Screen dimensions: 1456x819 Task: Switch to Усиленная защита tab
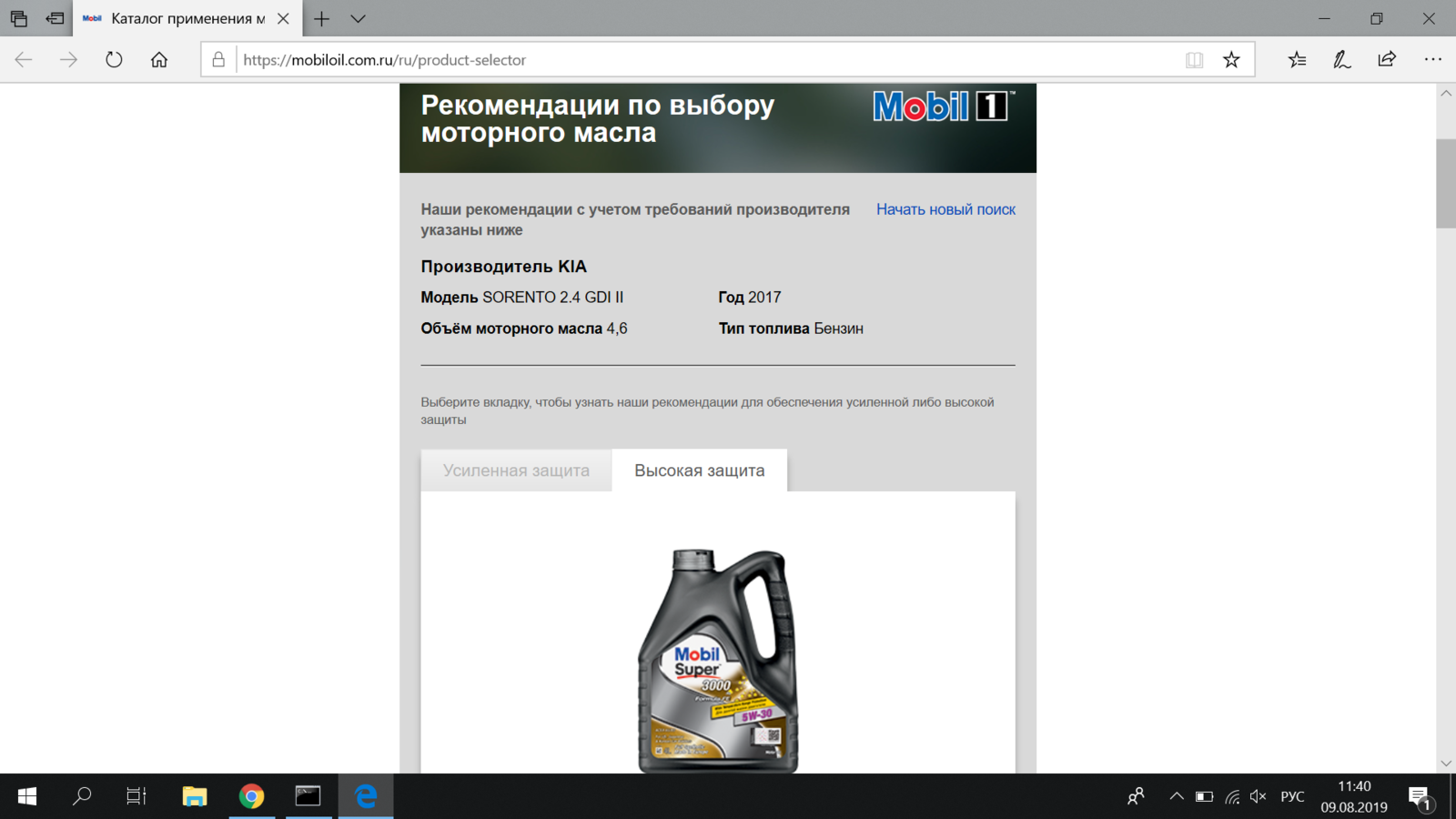516,470
